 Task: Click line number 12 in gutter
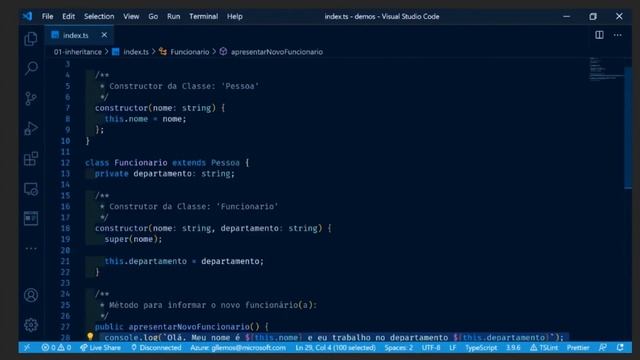[65, 163]
